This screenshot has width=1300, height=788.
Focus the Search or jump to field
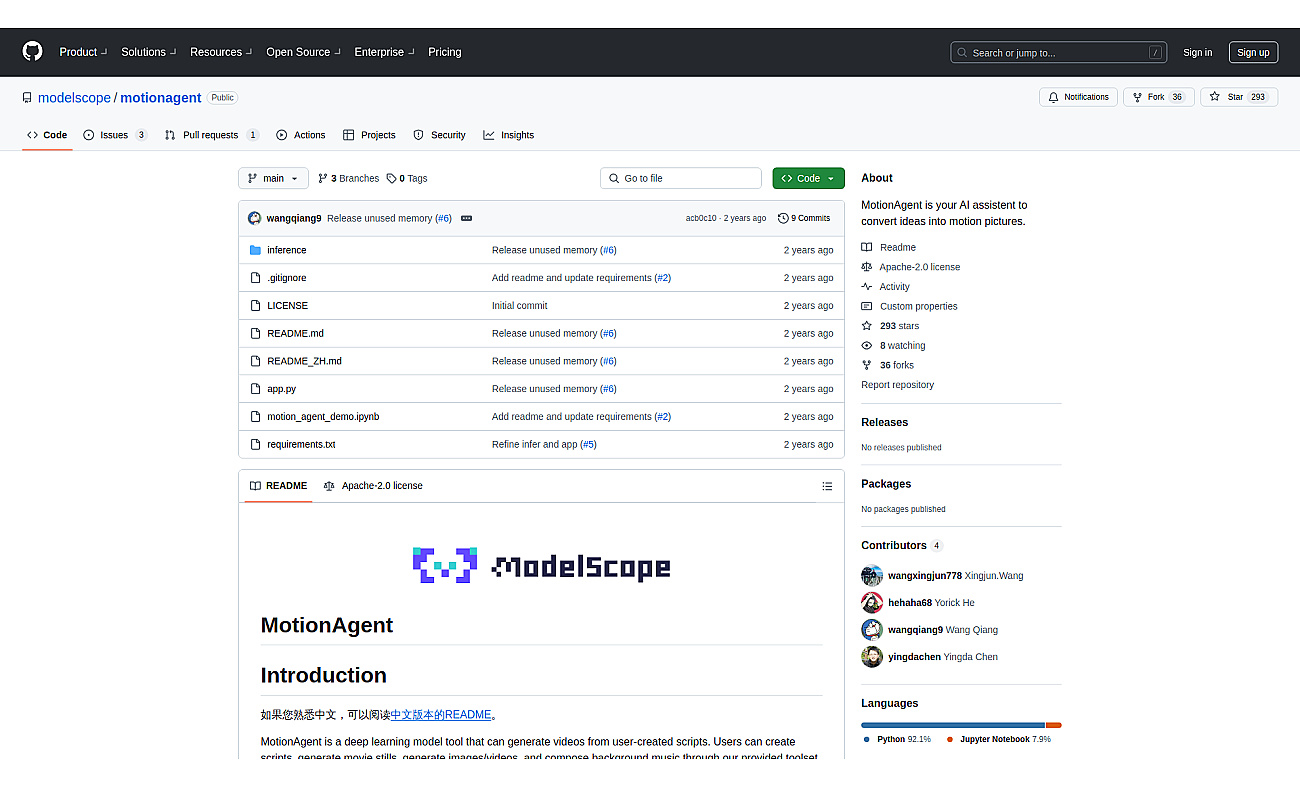coord(1058,52)
